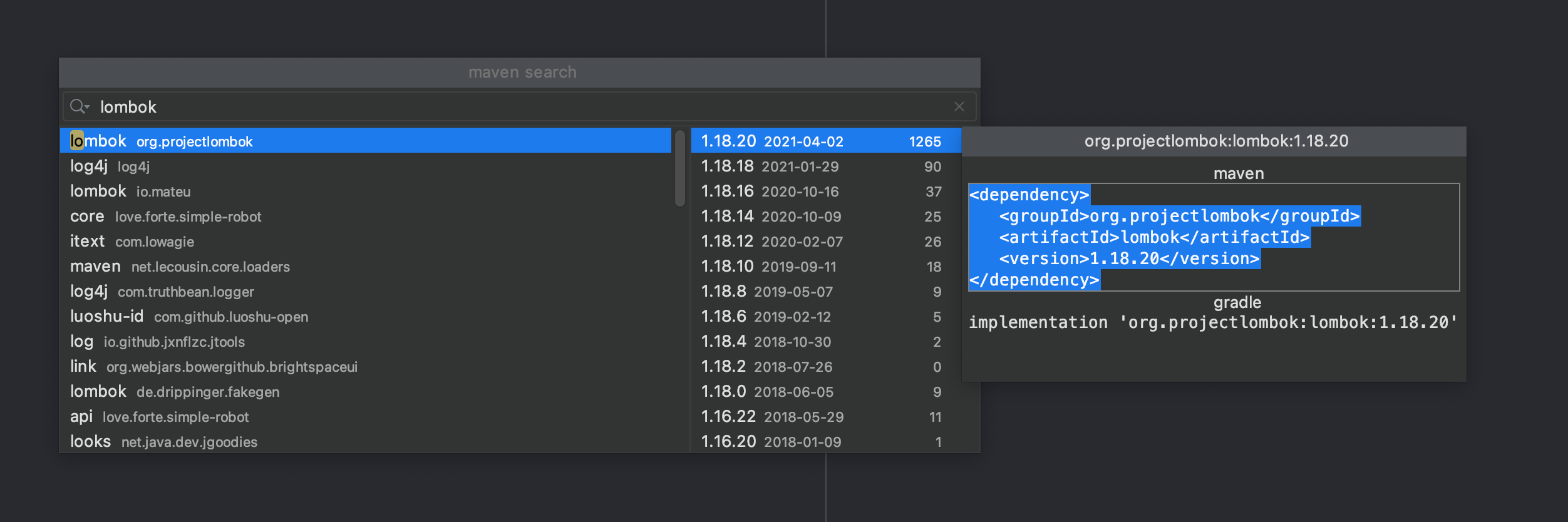Image resolution: width=1568 pixels, height=522 pixels.
Task: Click the maven section label
Action: click(x=1239, y=173)
